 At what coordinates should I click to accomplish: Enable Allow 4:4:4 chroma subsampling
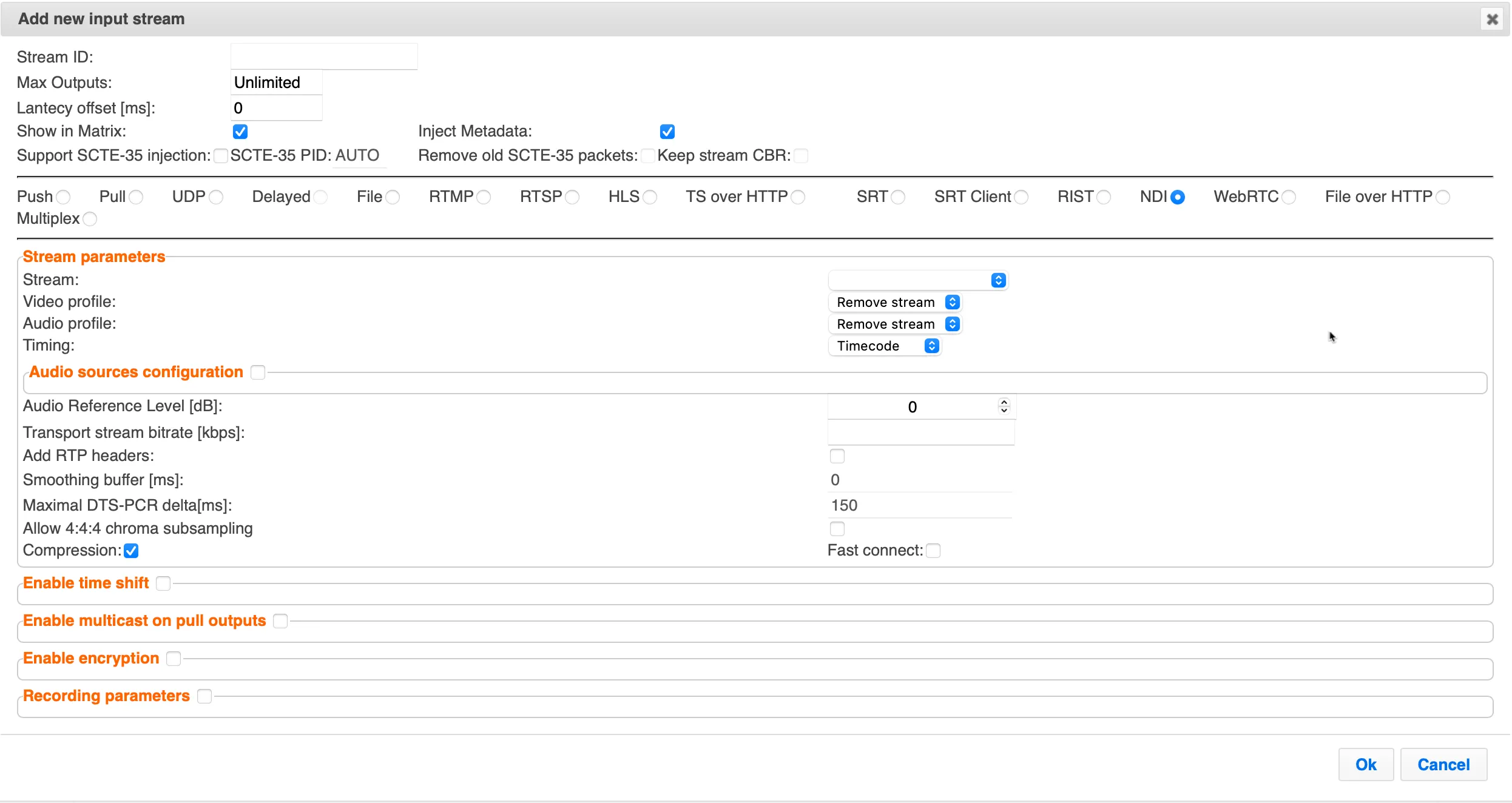[x=837, y=529]
